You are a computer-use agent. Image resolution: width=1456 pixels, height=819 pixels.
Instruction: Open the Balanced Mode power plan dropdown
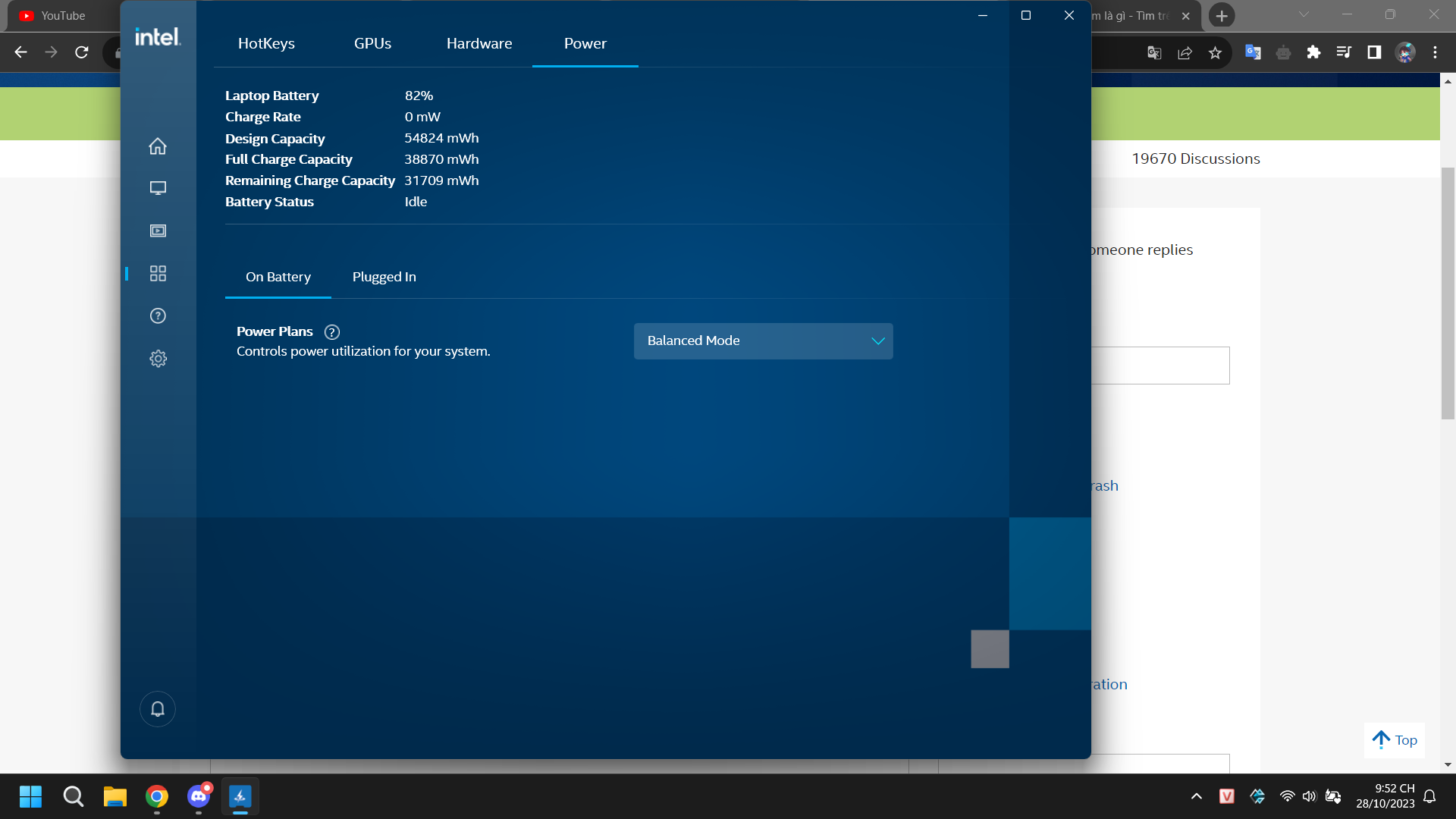pyautogui.click(x=762, y=340)
